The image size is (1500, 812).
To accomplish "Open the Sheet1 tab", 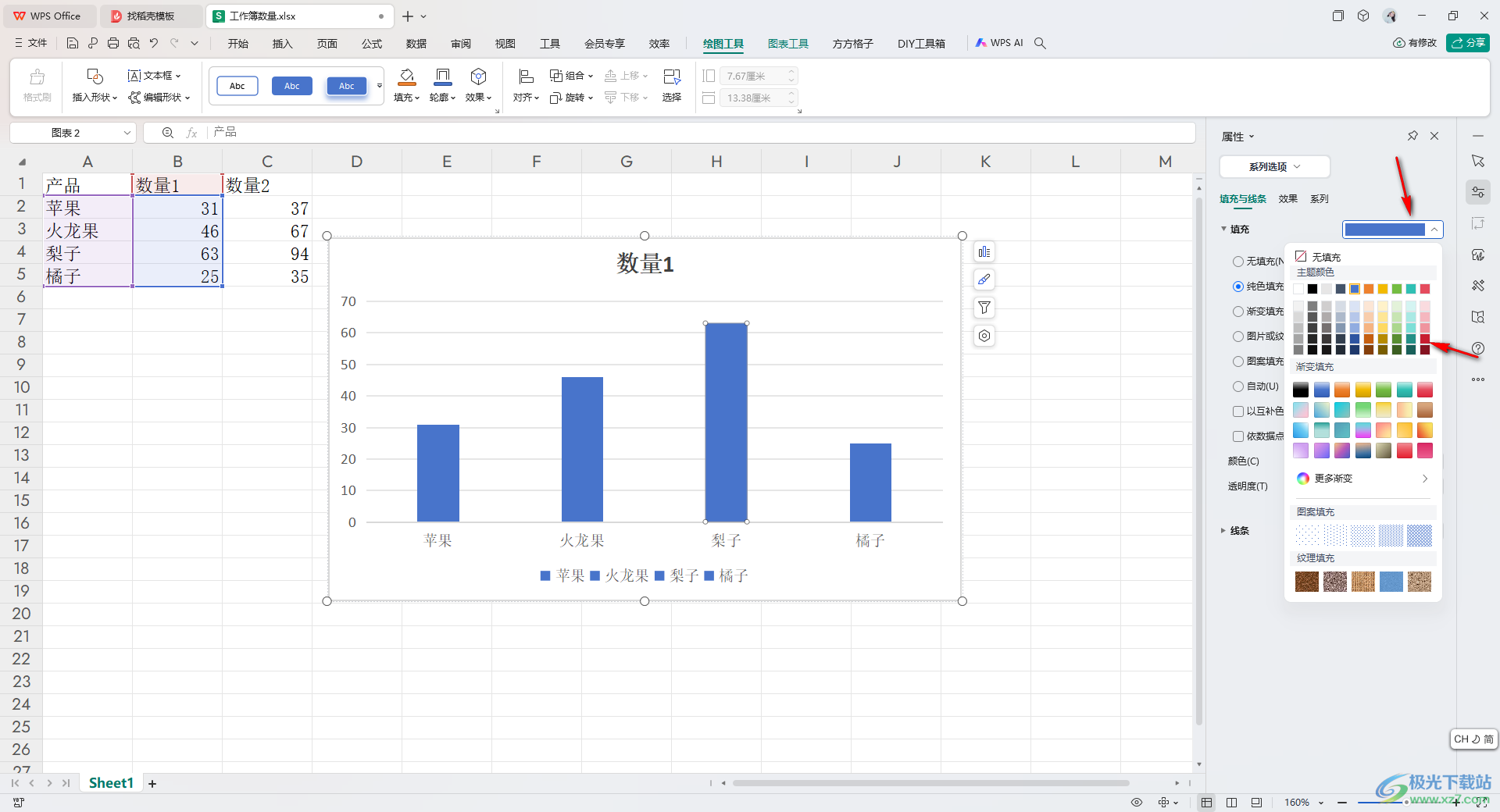I will (x=111, y=783).
